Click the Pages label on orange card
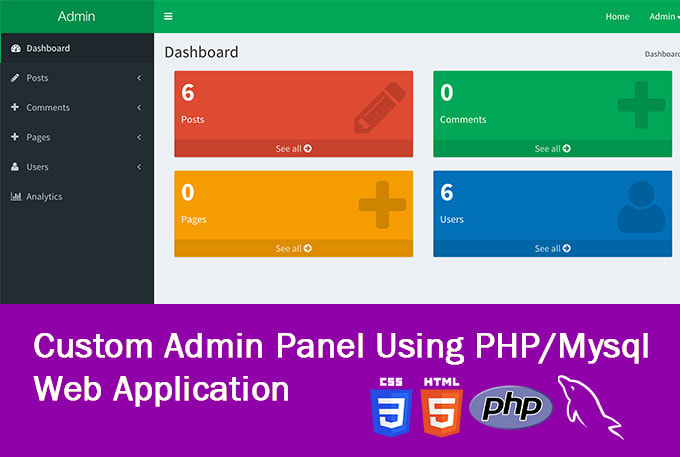The width and height of the screenshot is (680, 457). click(193, 219)
